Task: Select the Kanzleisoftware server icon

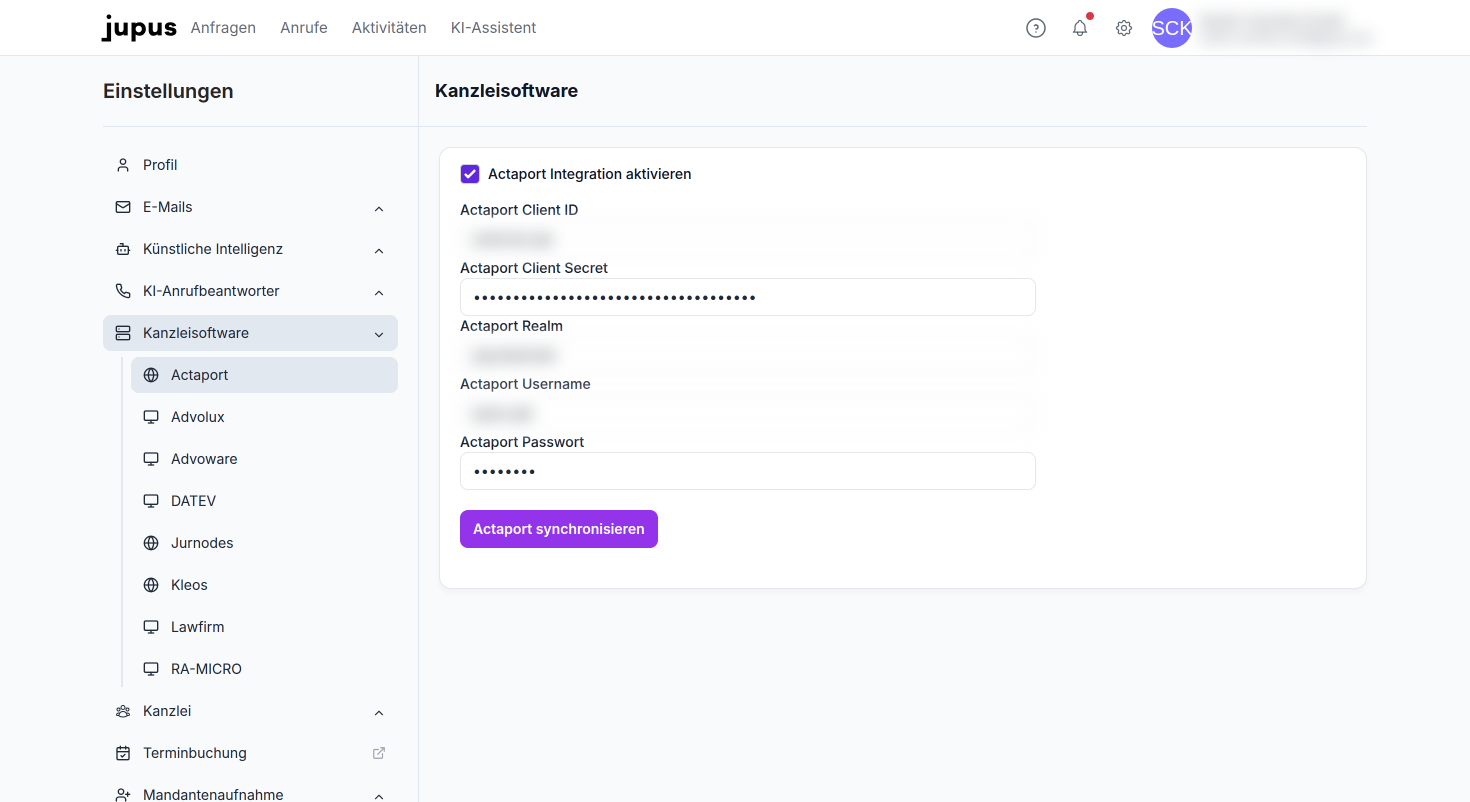Action: (x=123, y=333)
